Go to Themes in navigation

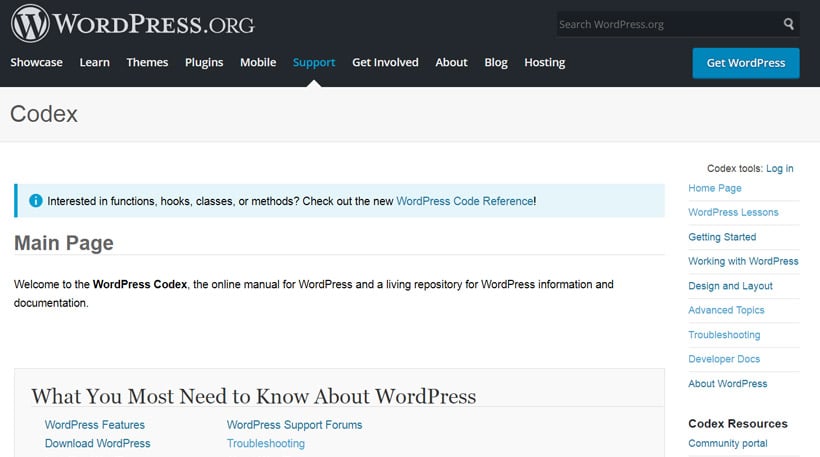point(147,62)
